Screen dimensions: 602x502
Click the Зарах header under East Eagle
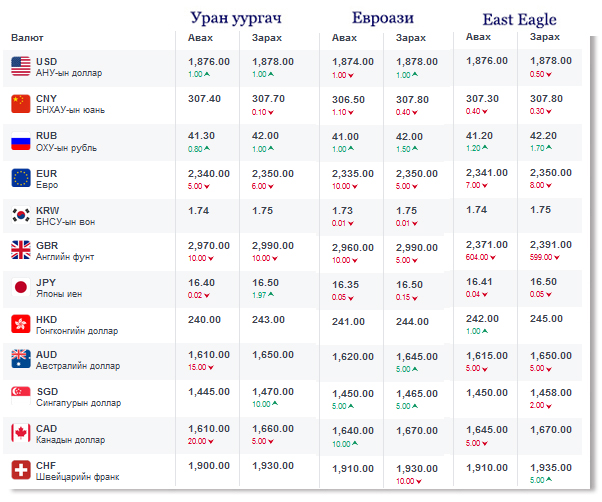click(544, 37)
